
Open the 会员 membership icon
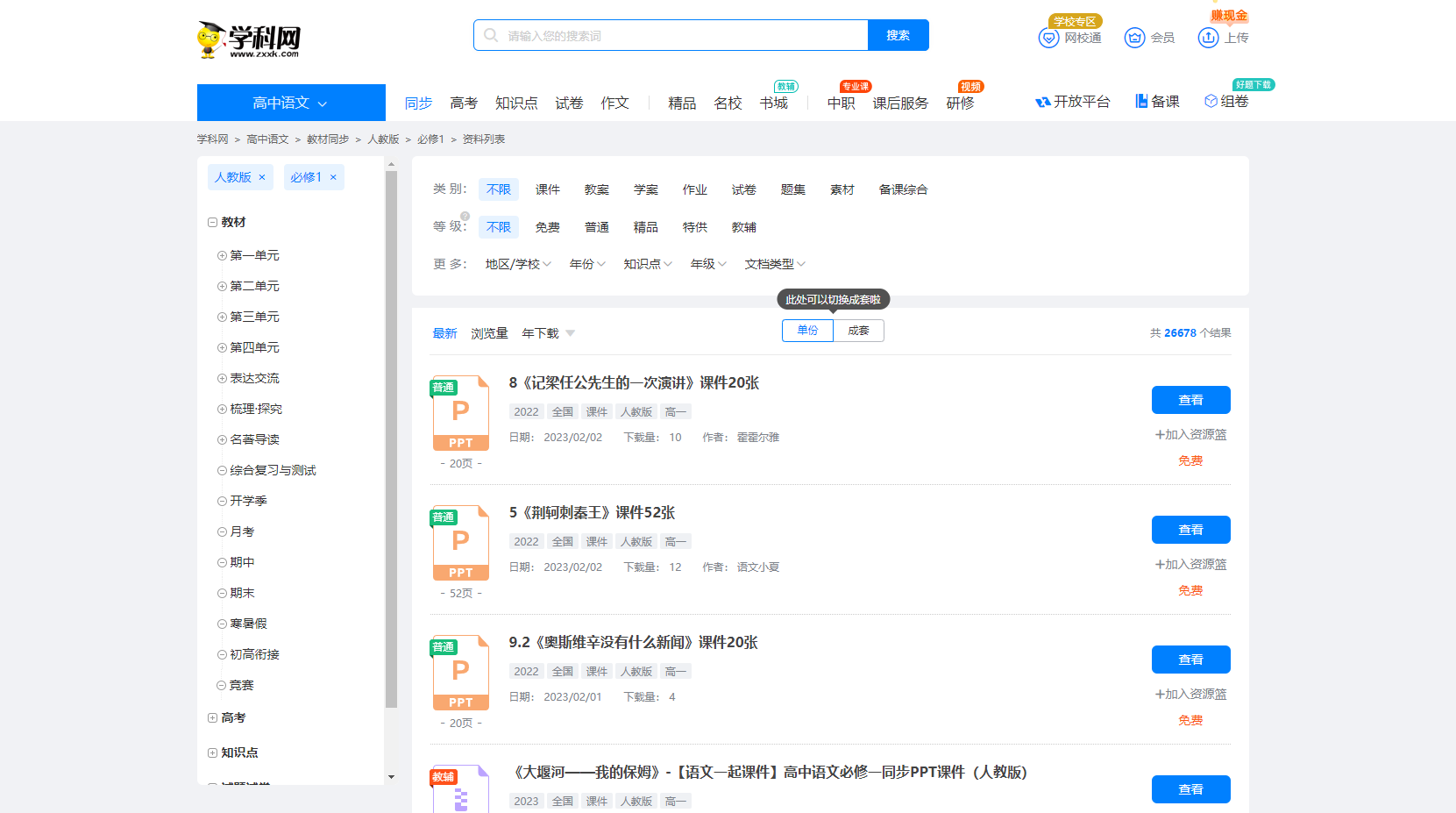(1136, 38)
